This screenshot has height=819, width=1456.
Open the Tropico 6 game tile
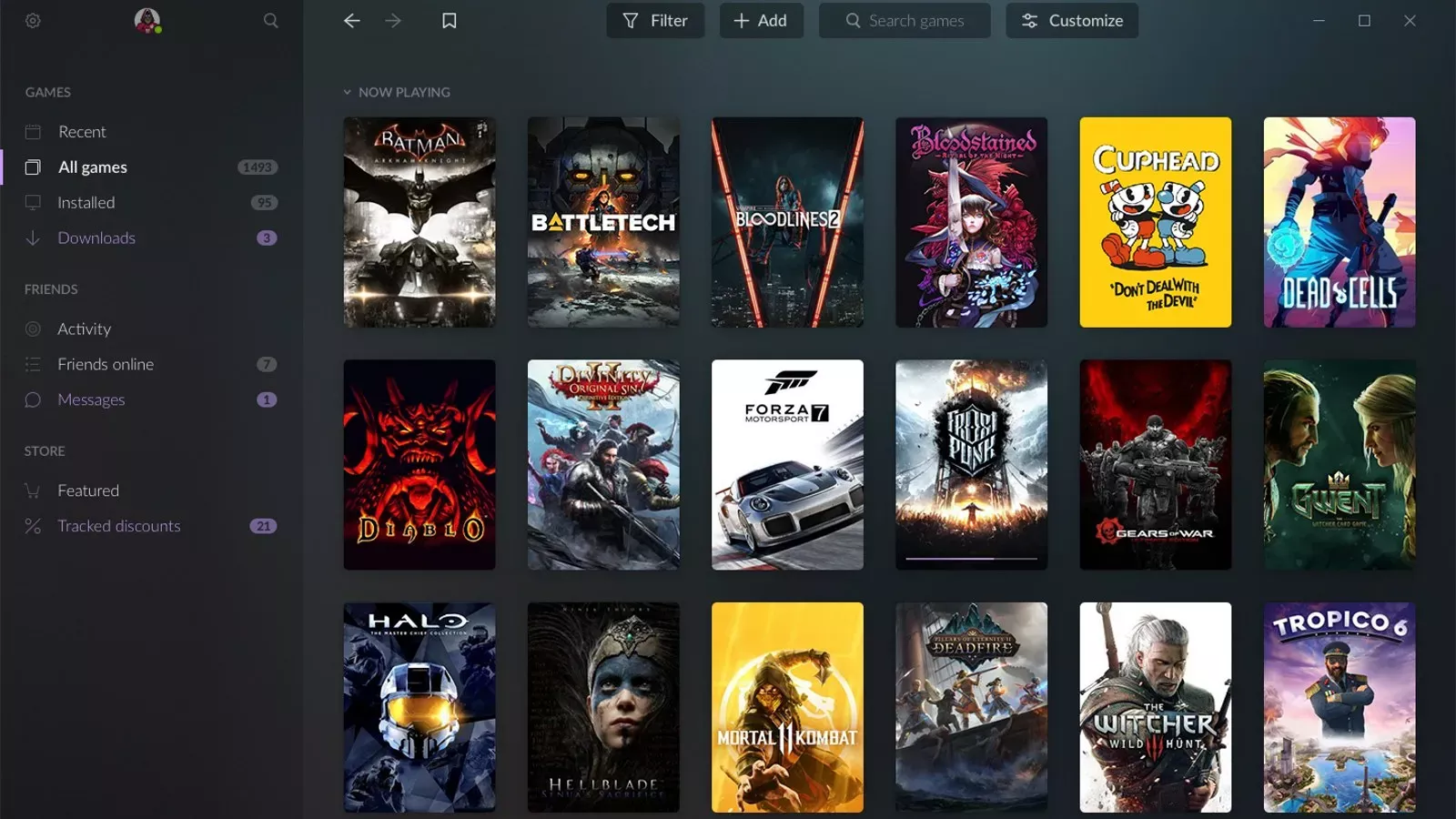tap(1340, 707)
